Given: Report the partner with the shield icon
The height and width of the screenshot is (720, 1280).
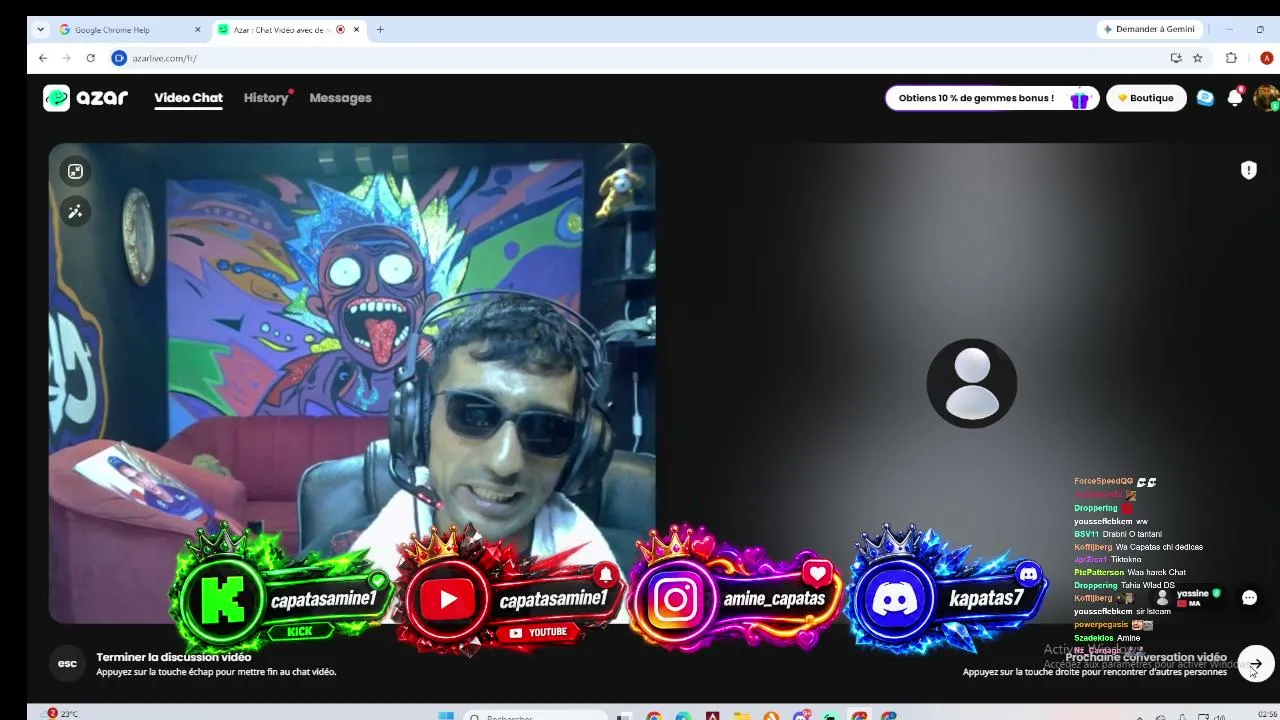Looking at the screenshot, I should [x=1248, y=170].
